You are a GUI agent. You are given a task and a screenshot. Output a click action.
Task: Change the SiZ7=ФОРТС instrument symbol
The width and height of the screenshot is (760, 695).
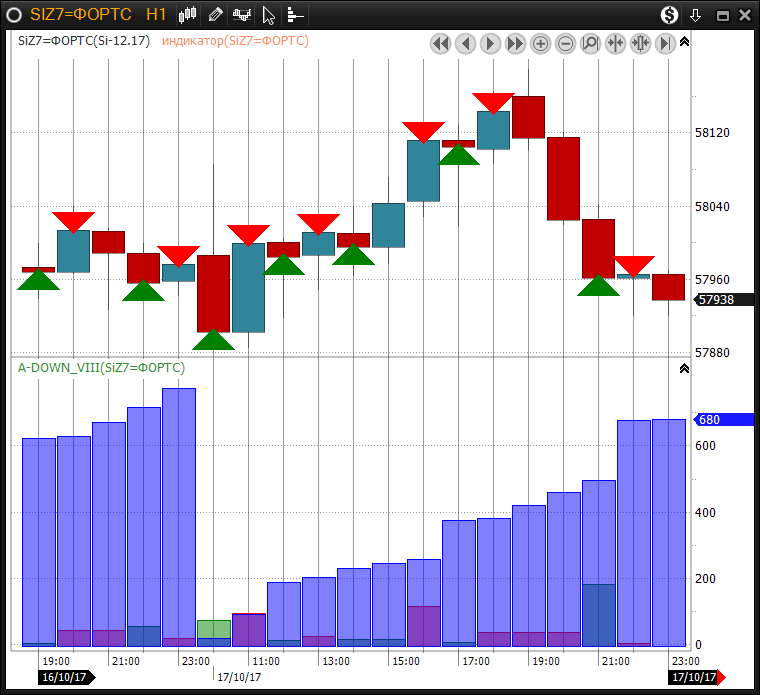click(80, 14)
